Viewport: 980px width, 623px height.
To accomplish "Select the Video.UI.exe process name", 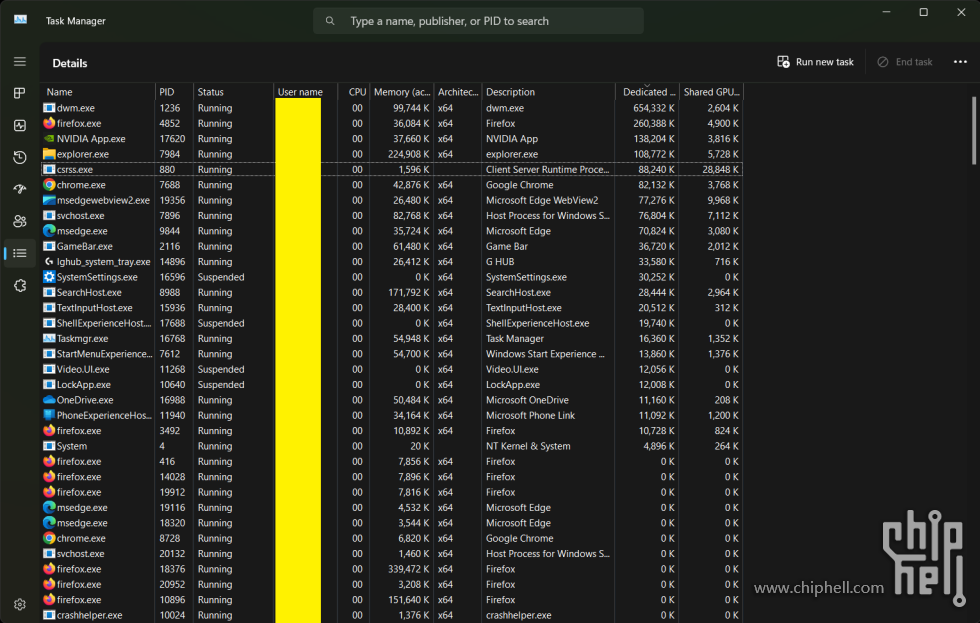I will pyautogui.click(x=83, y=369).
